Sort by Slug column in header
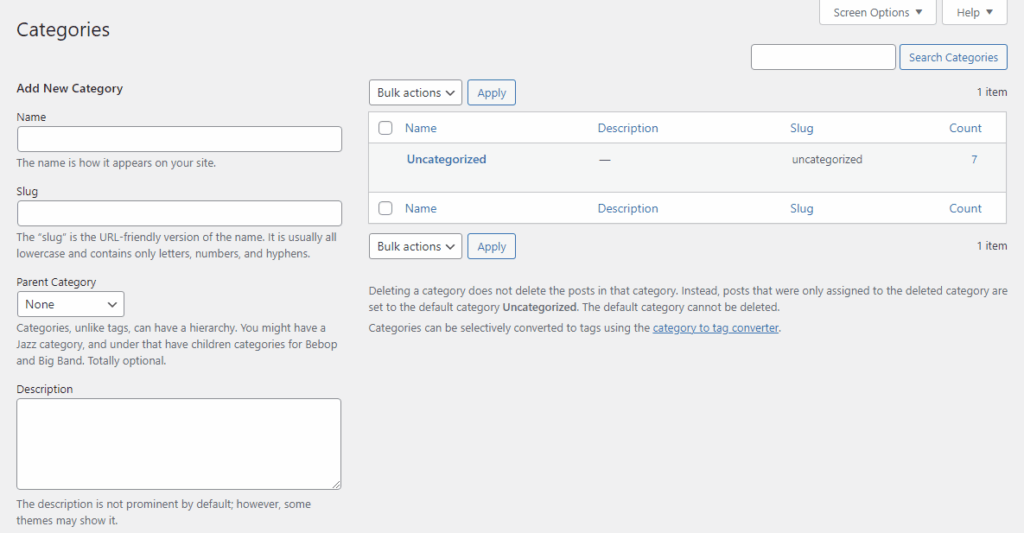This screenshot has width=1024, height=533. coord(801,128)
